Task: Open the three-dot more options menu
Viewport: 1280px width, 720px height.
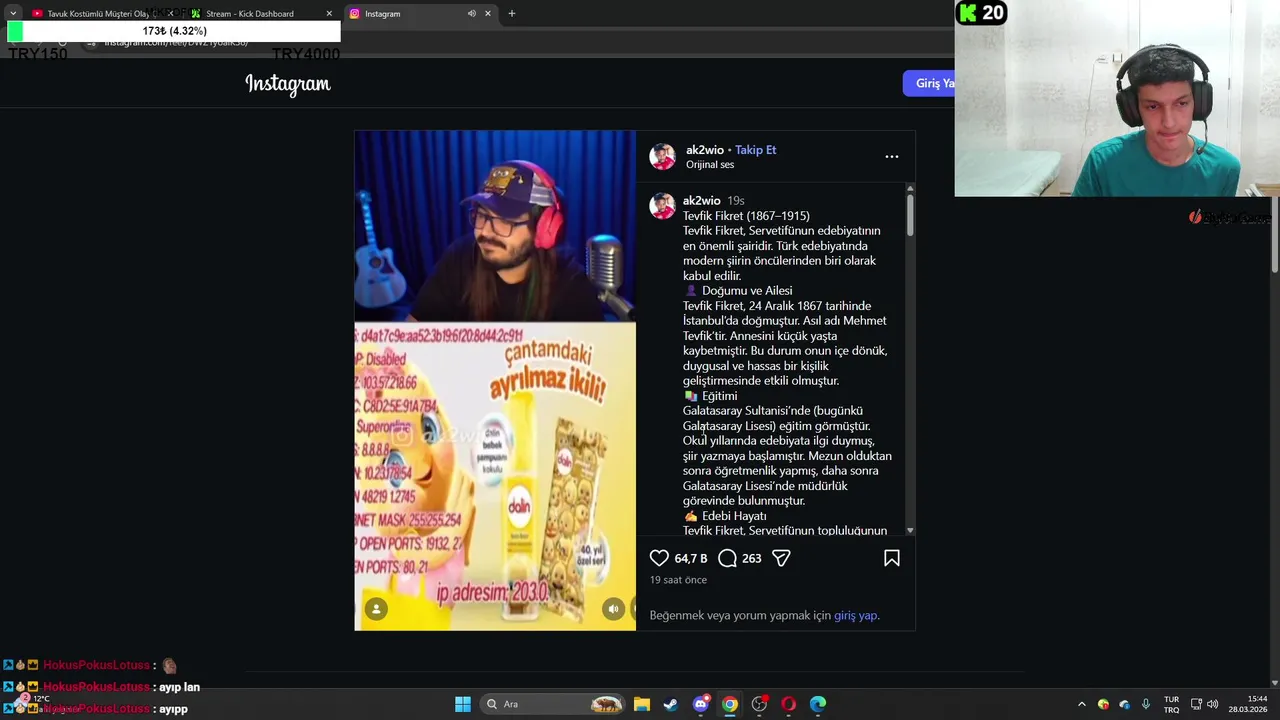Action: (892, 156)
